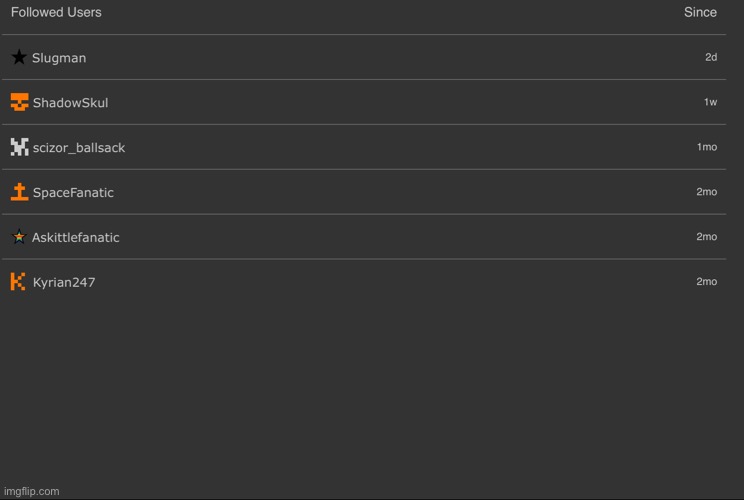Image resolution: width=744 pixels, height=500 pixels.
Task: Click the 2d timestamp for Slugman
Action: pos(711,57)
